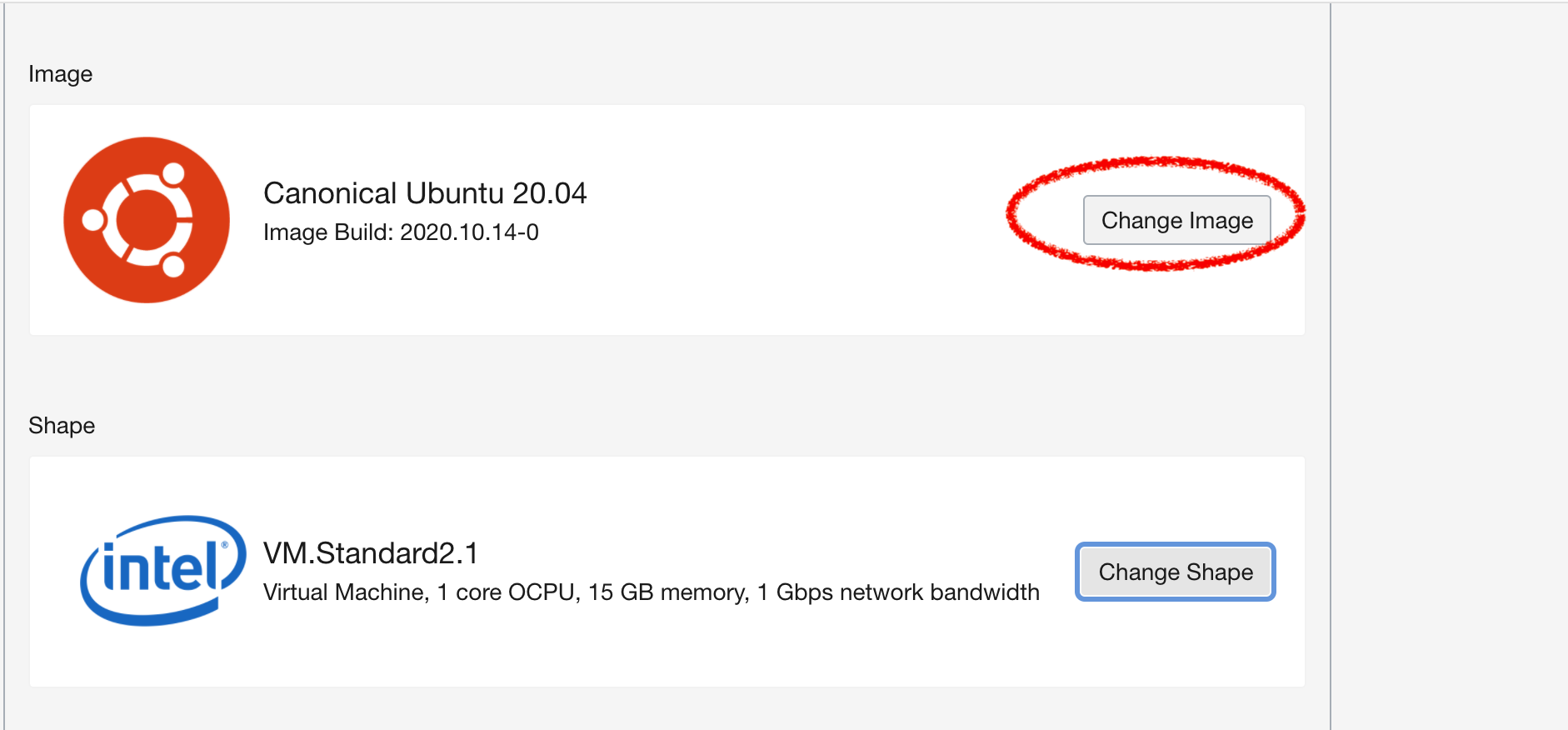Screen dimensions: 1568x730
Task: Click the registered trademark symbol on Intel logo
Action: coord(224,546)
